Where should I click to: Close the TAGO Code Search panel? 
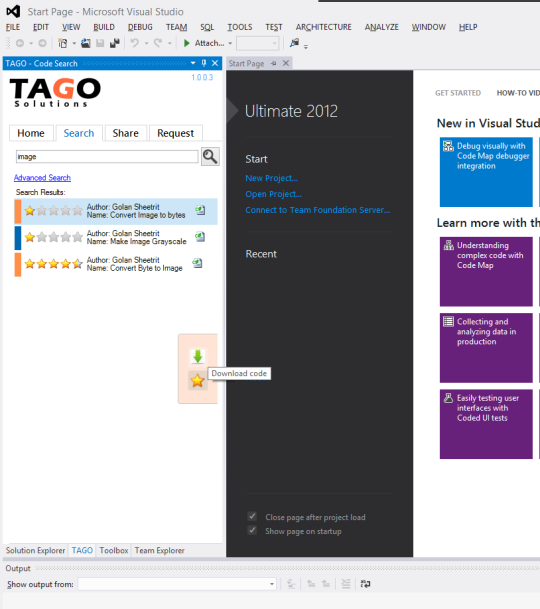pyautogui.click(x=215, y=63)
